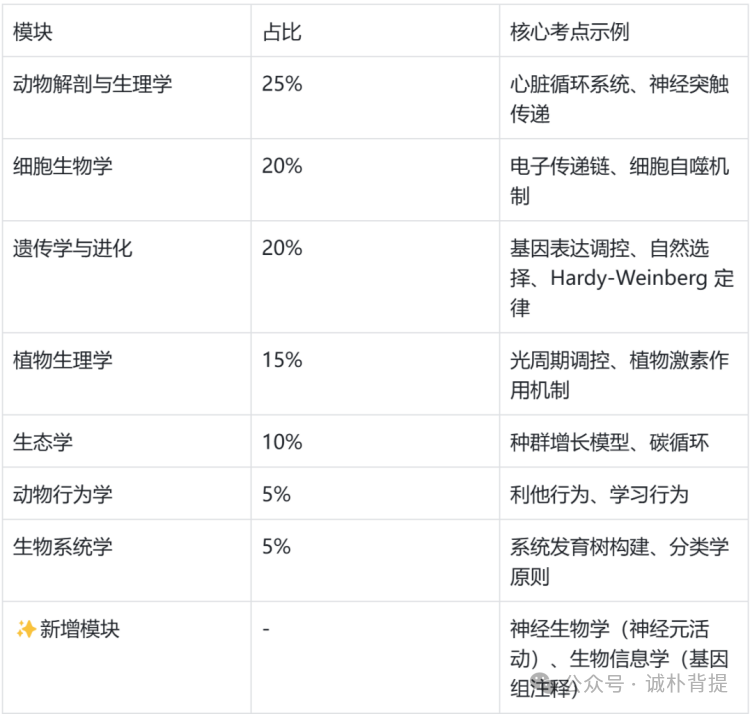Click the 模块 column header

[33, 32]
